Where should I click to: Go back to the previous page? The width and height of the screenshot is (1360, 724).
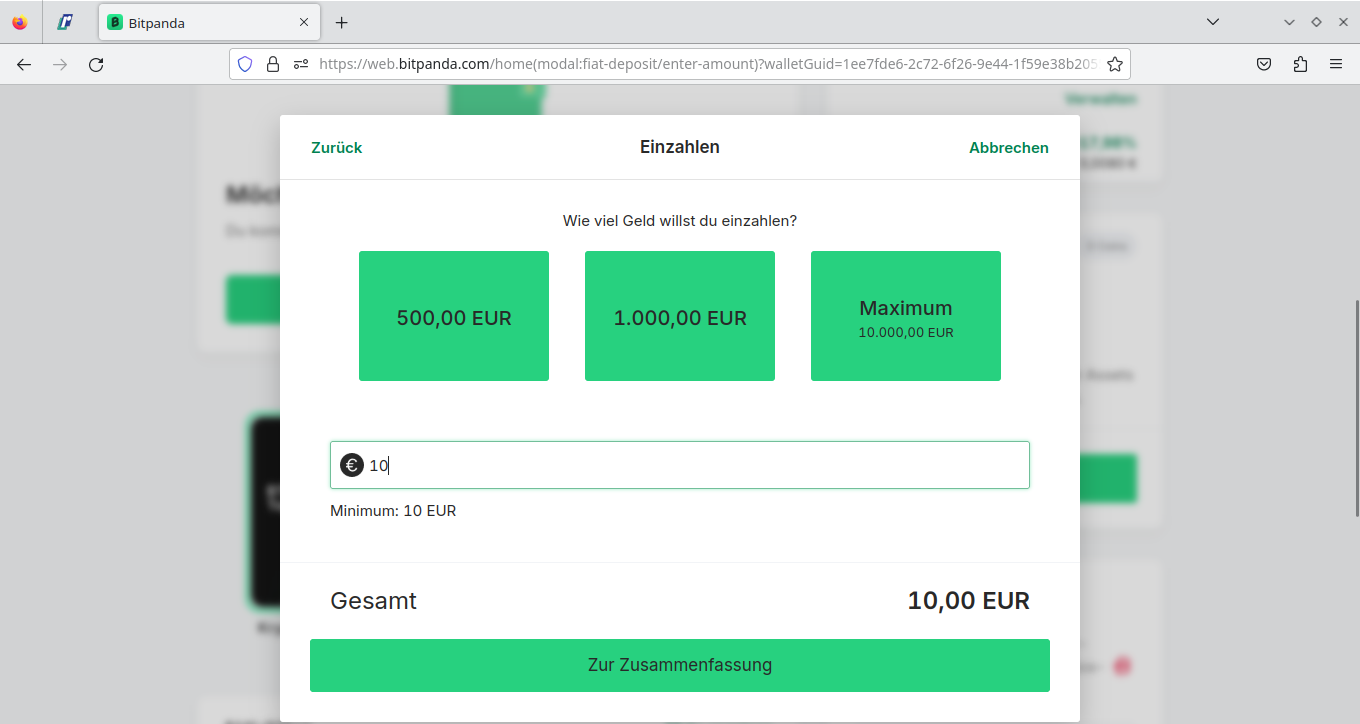(24, 64)
